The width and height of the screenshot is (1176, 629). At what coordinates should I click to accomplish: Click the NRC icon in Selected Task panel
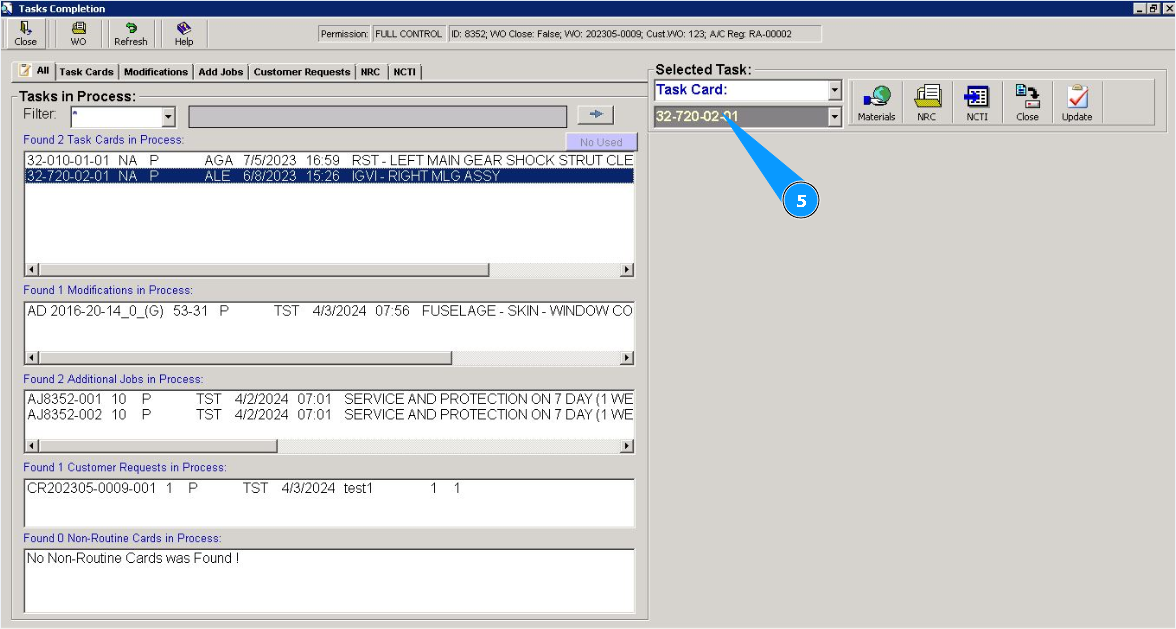pyautogui.click(x=927, y=103)
